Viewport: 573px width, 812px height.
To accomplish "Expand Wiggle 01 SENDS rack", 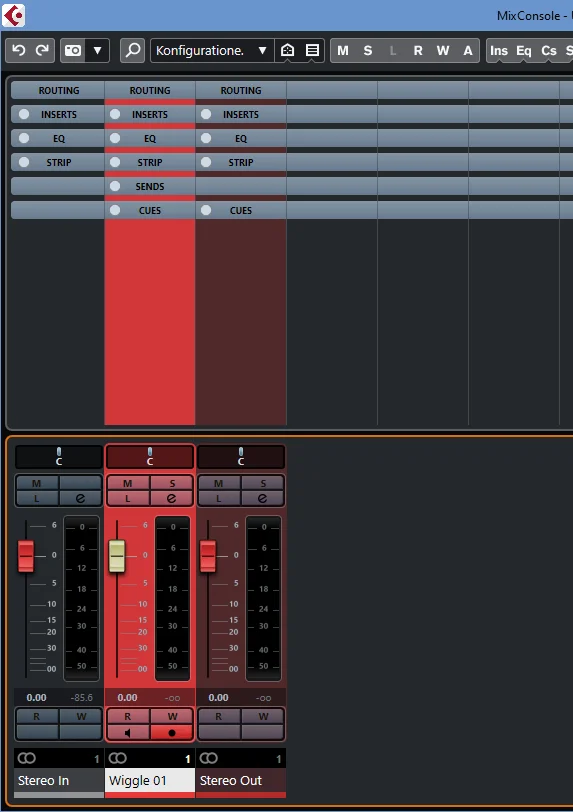I will [x=150, y=186].
